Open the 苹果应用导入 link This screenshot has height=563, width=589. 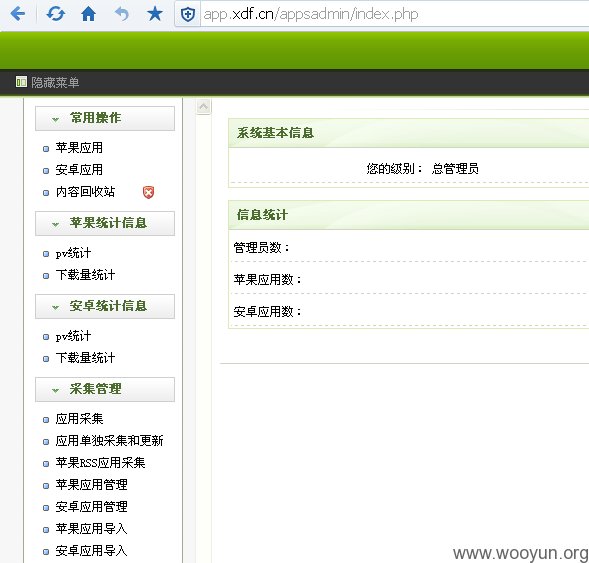pyautogui.click(x=91, y=529)
